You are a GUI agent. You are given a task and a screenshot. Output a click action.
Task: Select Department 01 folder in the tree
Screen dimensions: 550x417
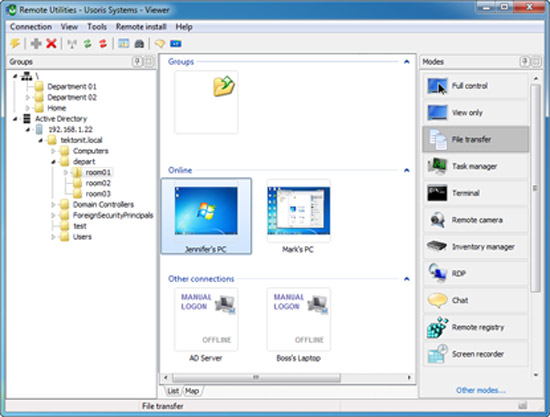click(x=72, y=87)
